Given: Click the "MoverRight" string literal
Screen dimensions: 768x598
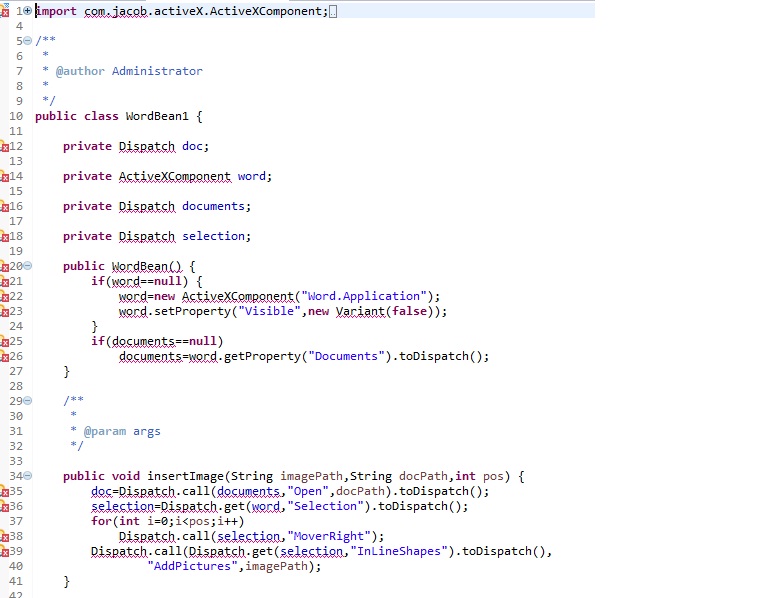Looking at the screenshot, I should (329, 536).
